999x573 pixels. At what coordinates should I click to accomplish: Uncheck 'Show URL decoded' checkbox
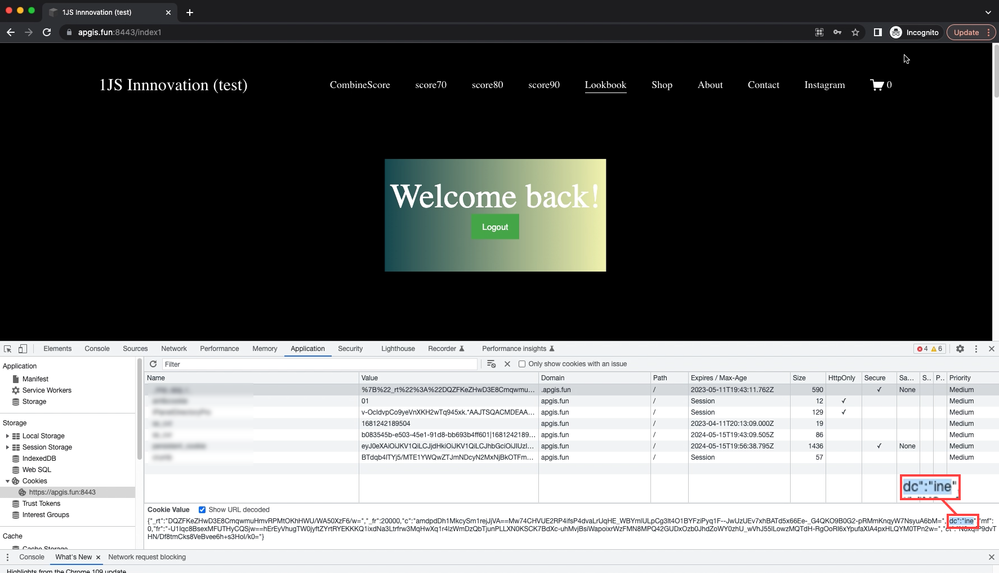203,510
